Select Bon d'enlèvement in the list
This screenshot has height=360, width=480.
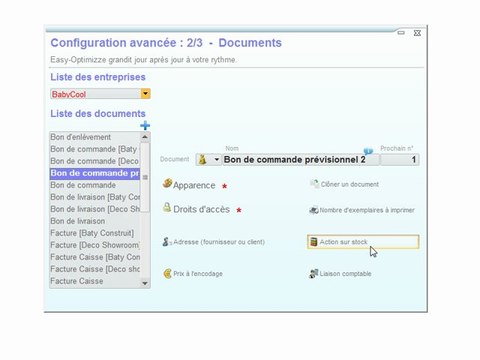[95, 137]
